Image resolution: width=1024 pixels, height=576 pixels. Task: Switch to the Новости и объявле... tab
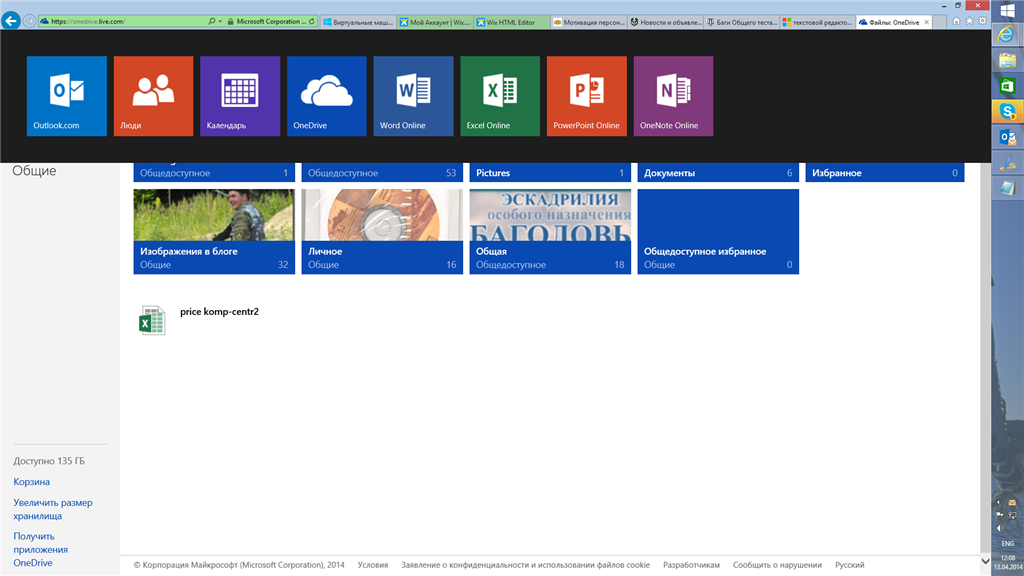click(665, 22)
